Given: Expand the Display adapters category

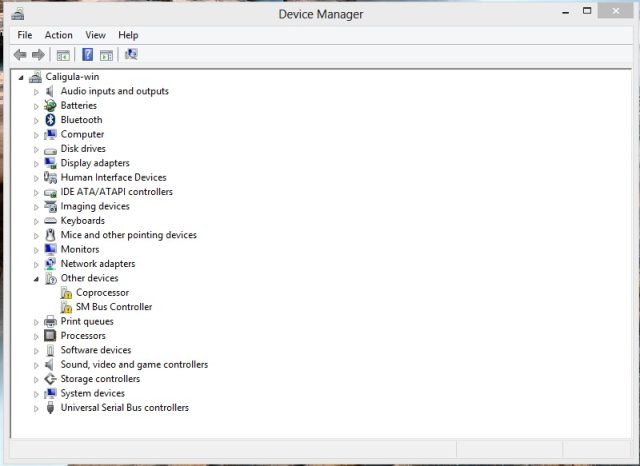Looking at the screenshot, I should pos(36,164).
